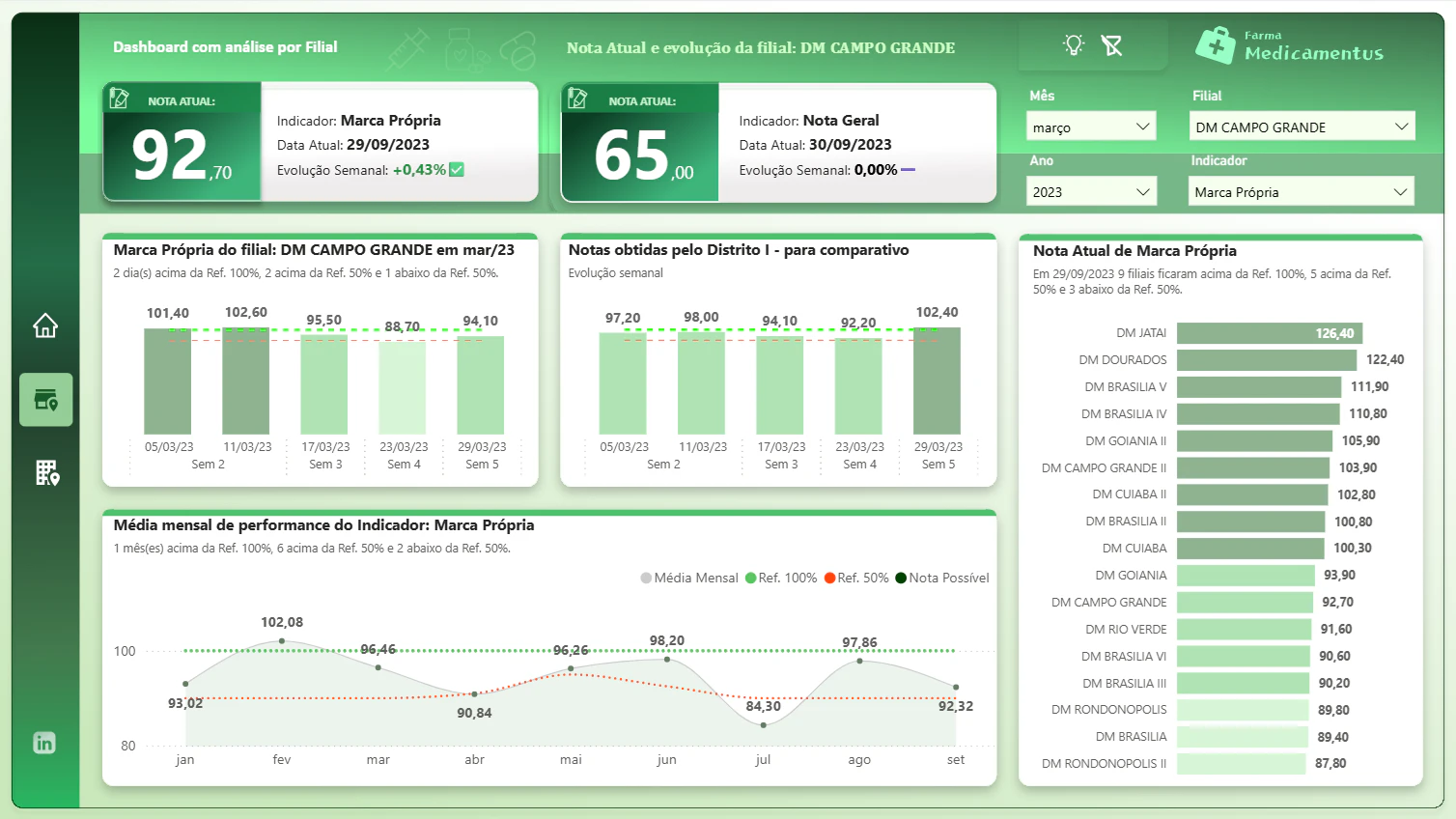
Task: Click the note icon on Nota Geral card
Action: 577,99
